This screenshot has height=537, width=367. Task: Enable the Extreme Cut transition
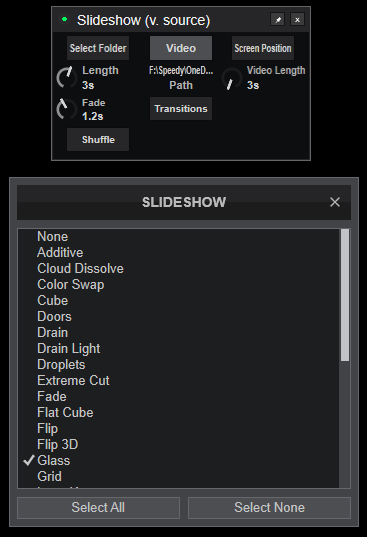(73, 380)
